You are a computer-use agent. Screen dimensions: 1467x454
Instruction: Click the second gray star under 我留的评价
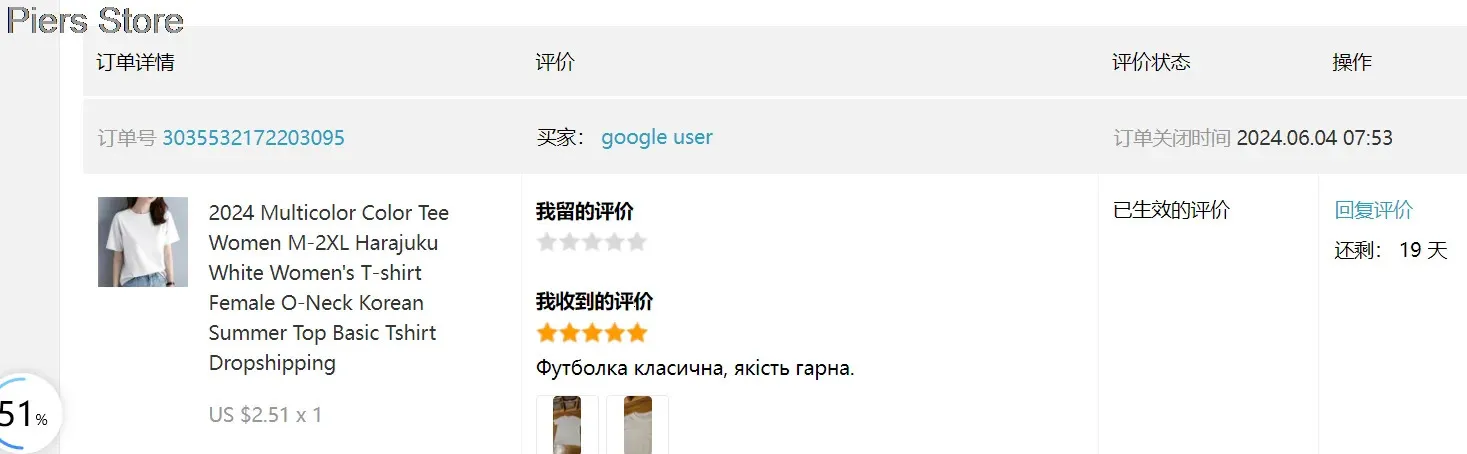pos(569,242)
